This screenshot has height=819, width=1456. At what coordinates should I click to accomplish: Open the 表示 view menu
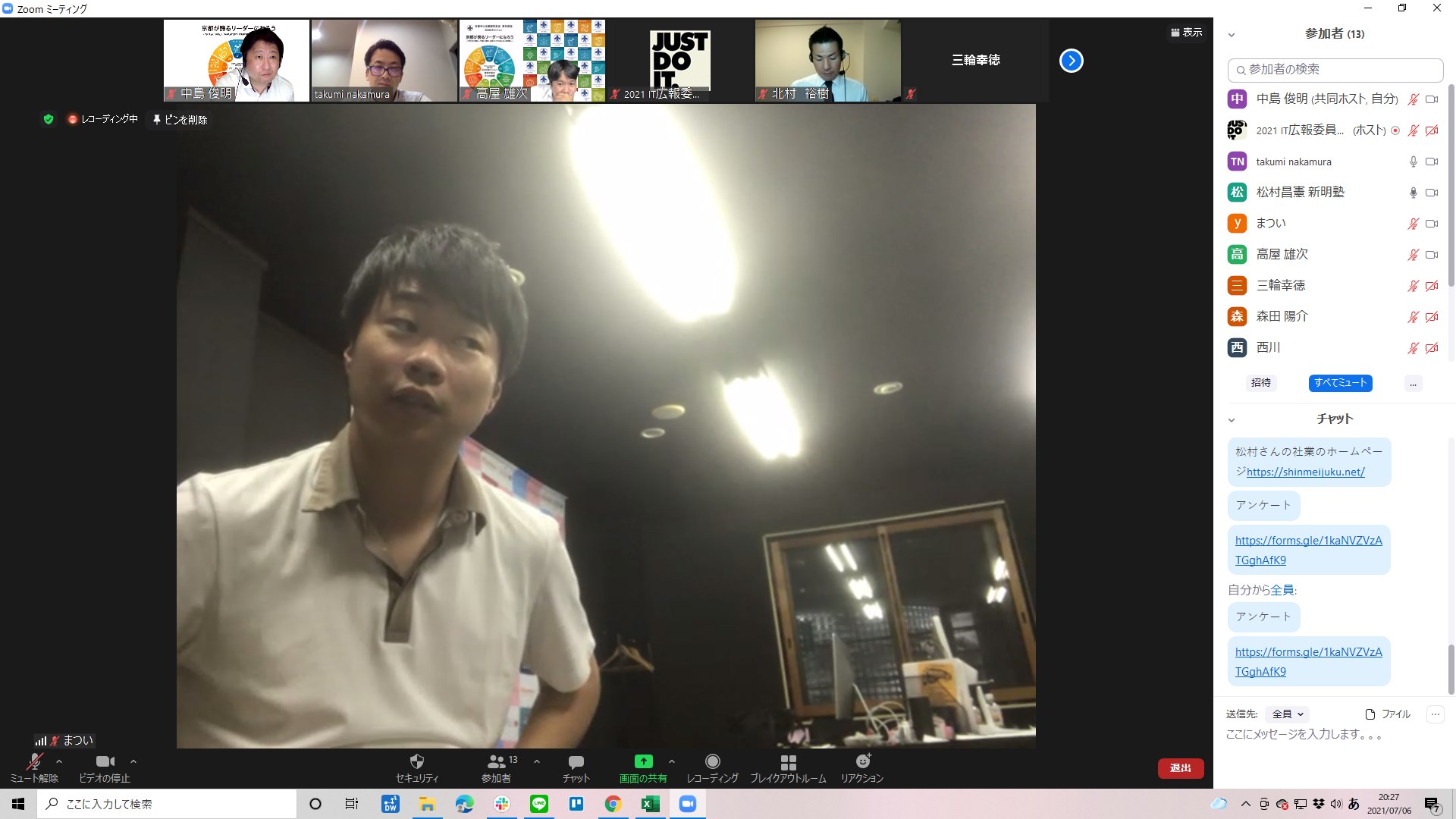click(x=1187, y=33)
